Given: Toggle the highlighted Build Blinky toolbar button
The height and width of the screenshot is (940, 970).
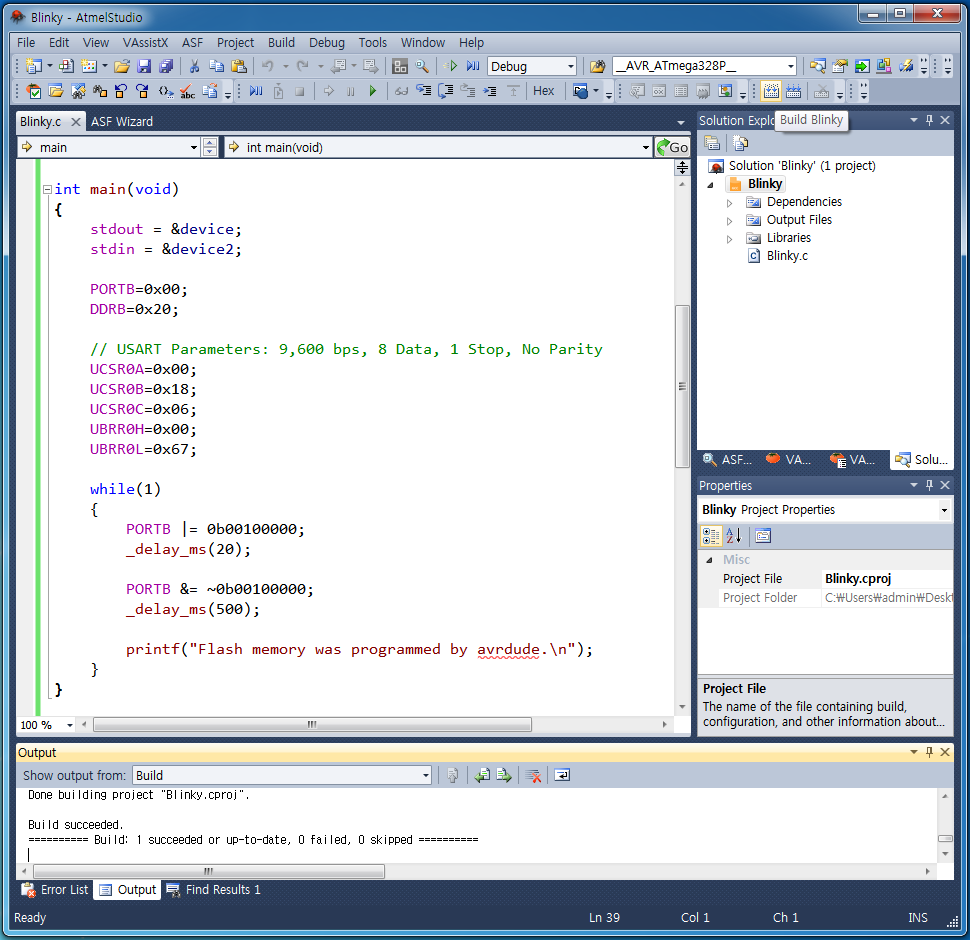Looking at the screenshot, I should [771, 91].
